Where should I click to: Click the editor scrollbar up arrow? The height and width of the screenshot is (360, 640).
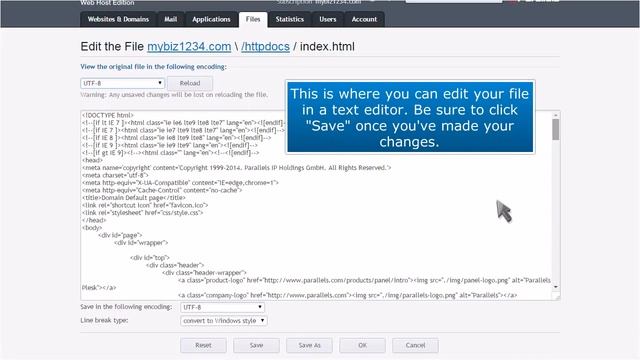tap(556, 115)
